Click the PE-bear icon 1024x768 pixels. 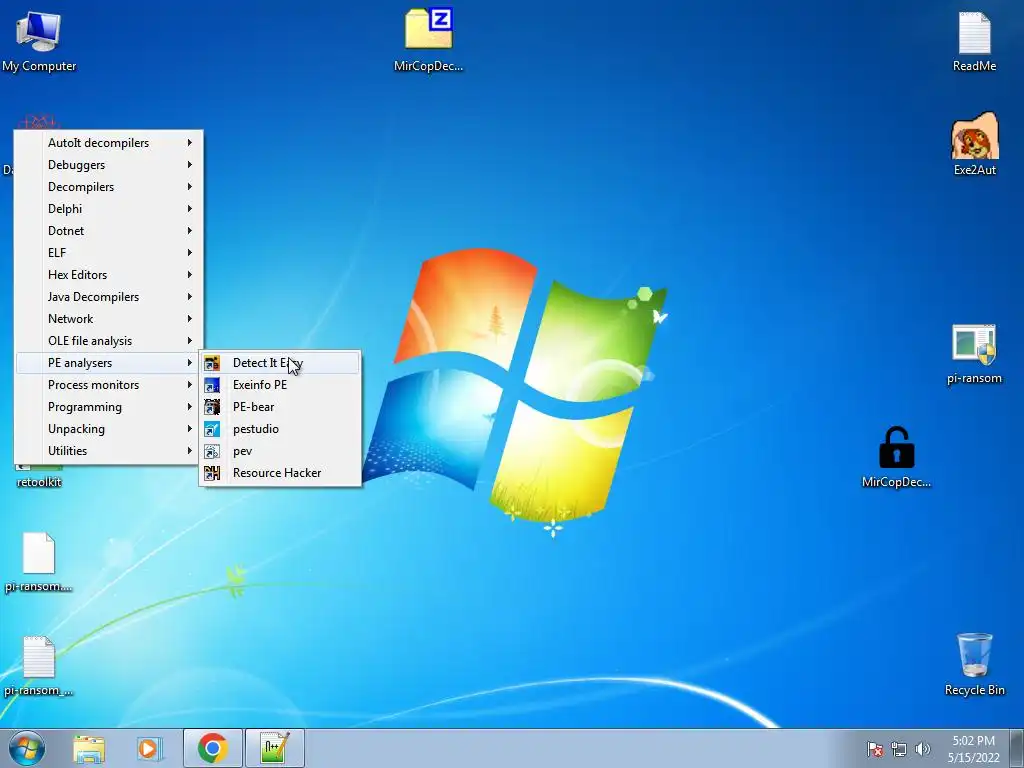click(x=212, y=407)
